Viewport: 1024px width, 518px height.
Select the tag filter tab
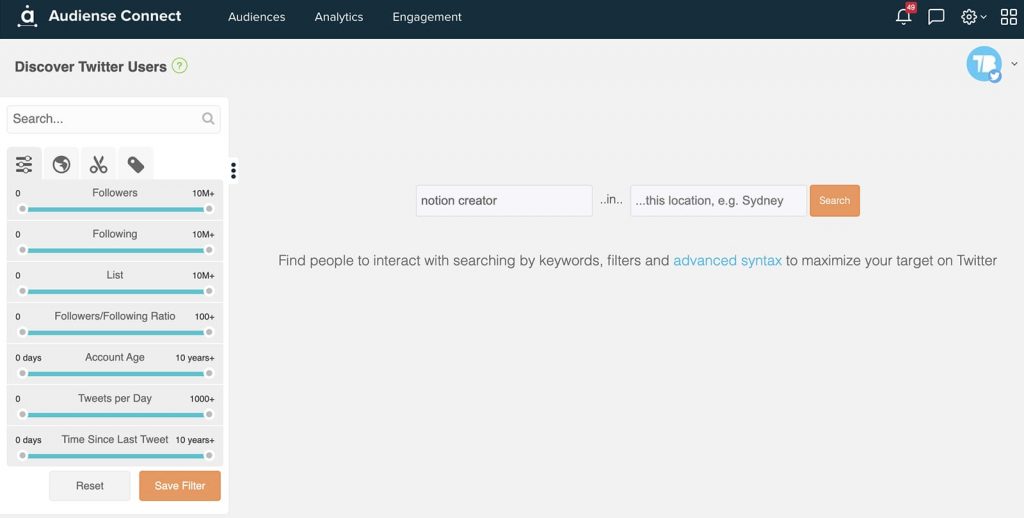pos(136,164)
